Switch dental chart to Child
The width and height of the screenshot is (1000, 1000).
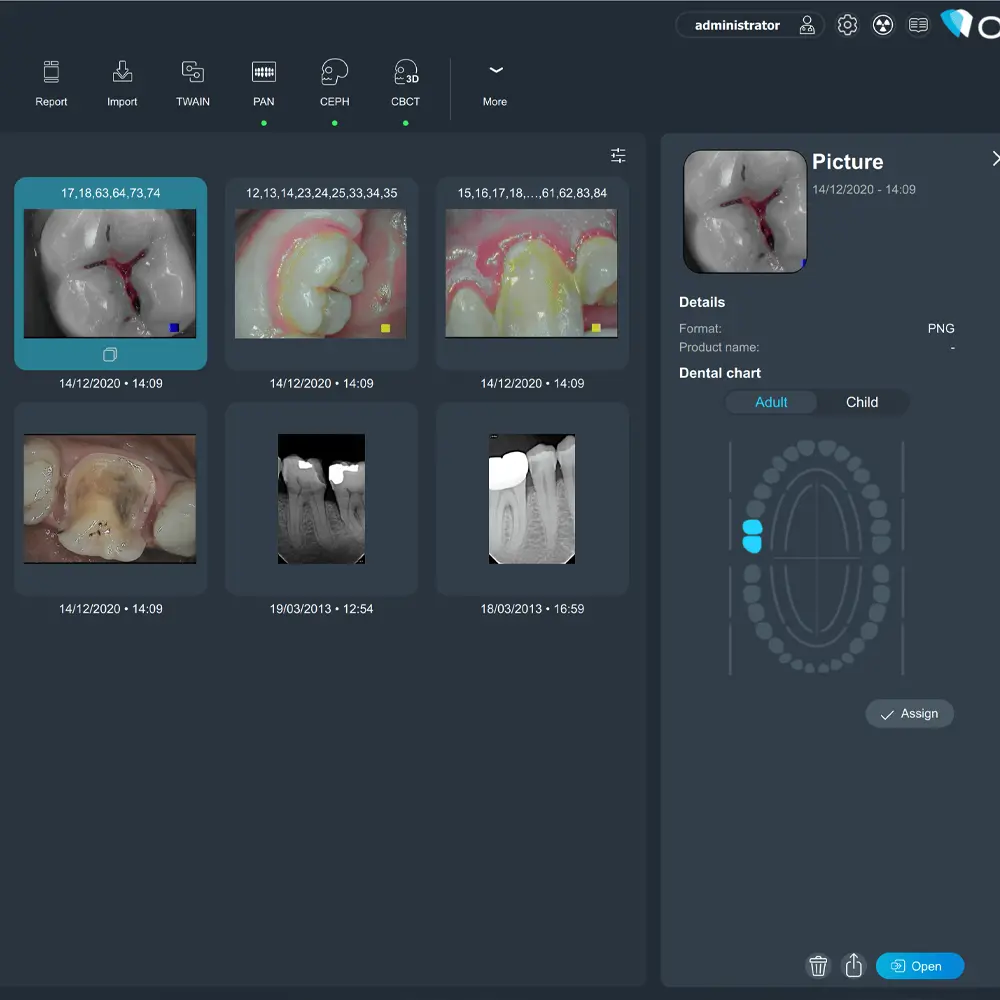click(862, 402)
